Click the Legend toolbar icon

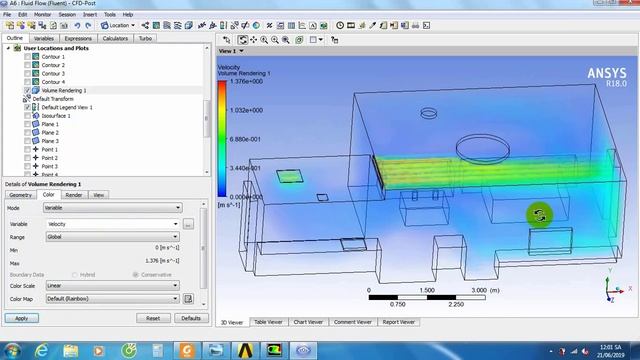tap(223, 25)
